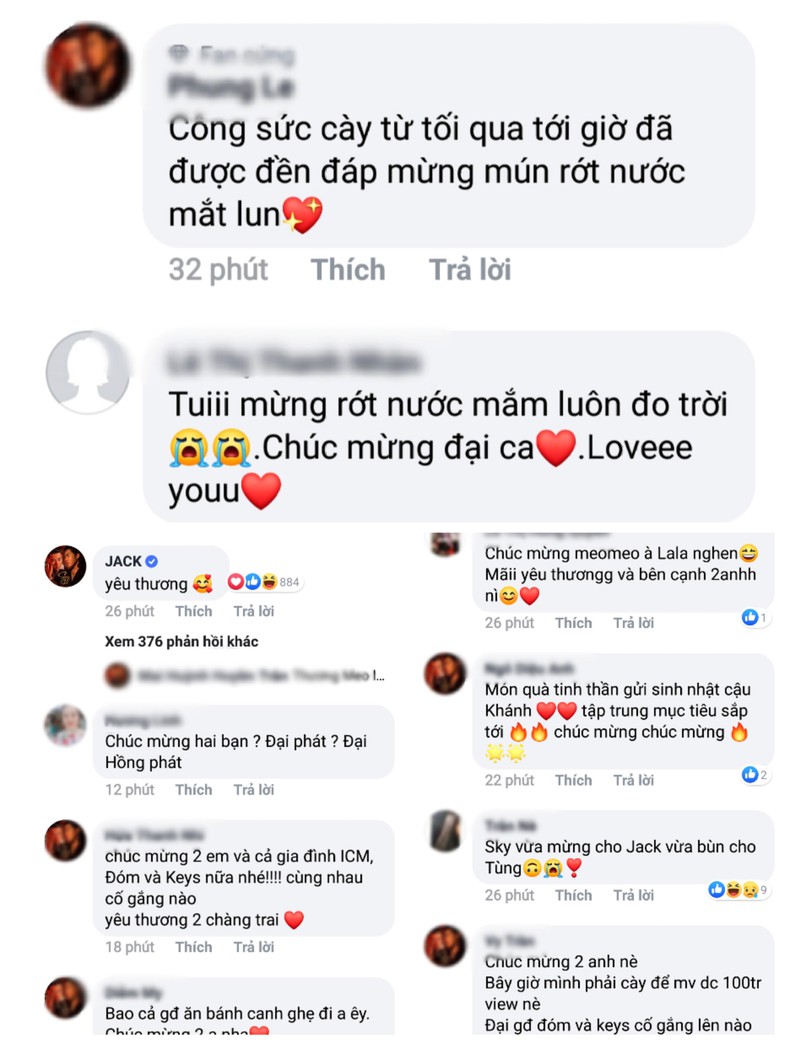Open the JACK profile name link
Image resolution: width=800 pixels, height=1055 pixels.
[123, 561]
